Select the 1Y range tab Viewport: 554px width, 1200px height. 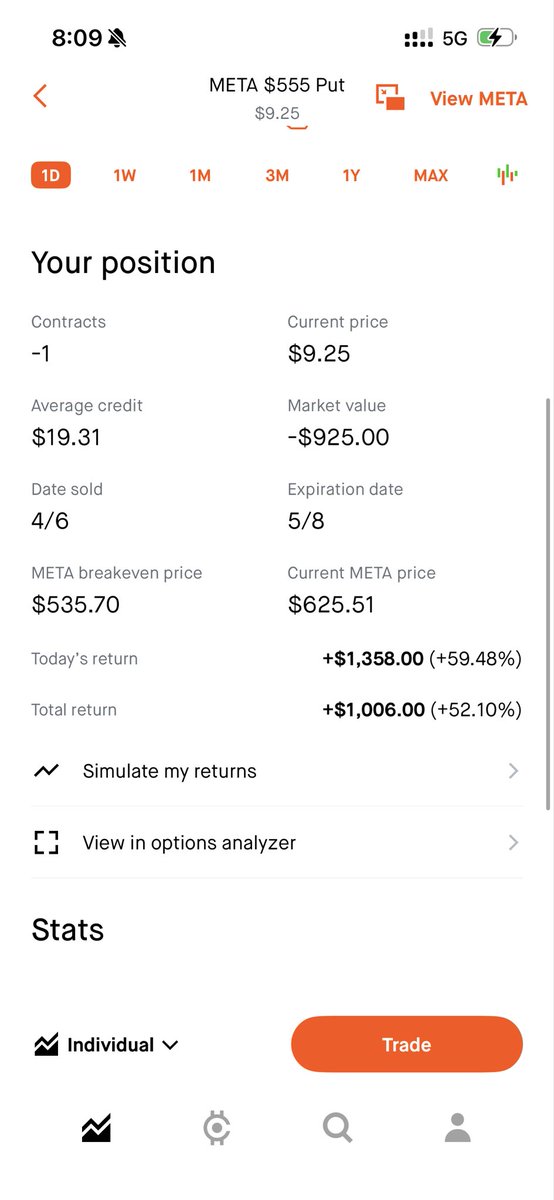[x=351, y=175]
